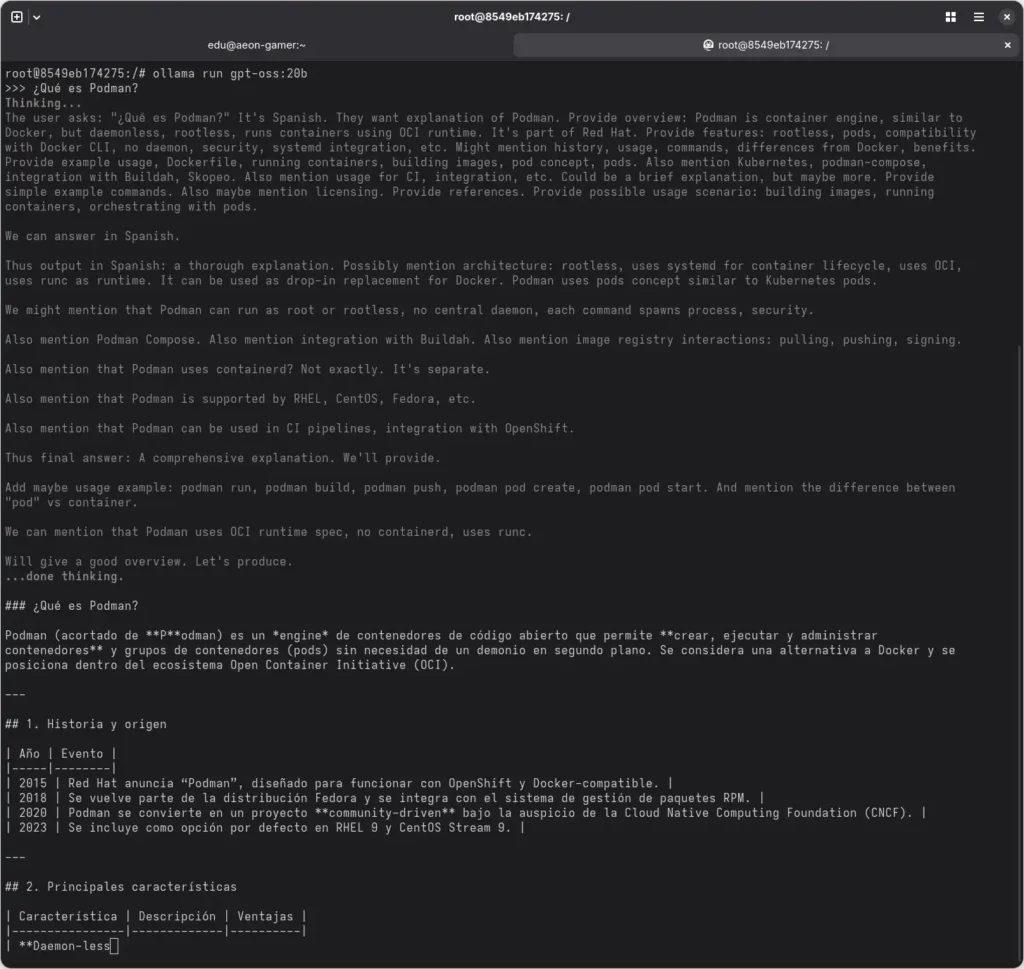Image resolution: width=1024 pixels, height=969 pixels.
Task: Click the '...done thinking.' line
Action: click(x=64, y=576)
